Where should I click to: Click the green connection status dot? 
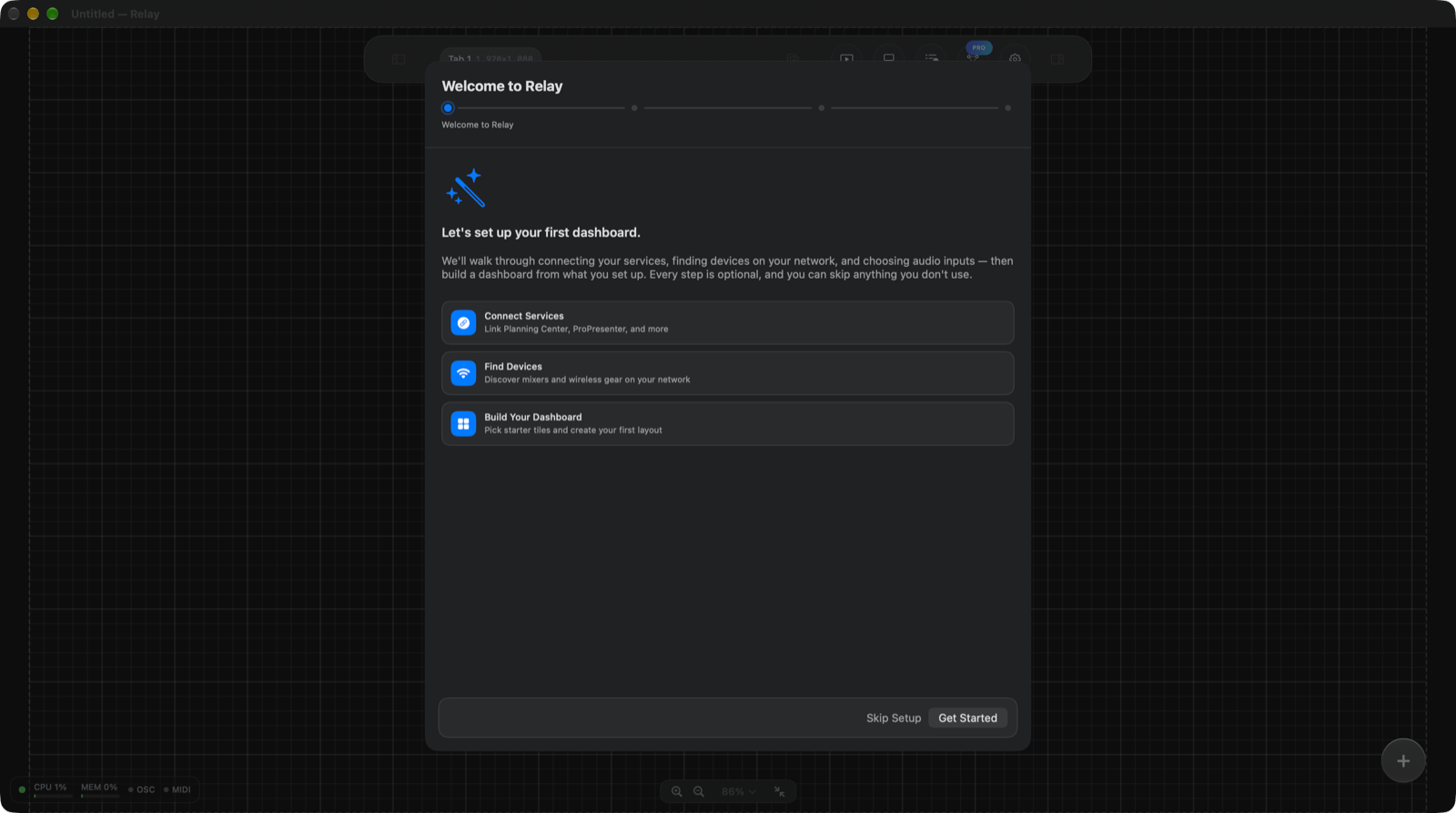tap(22, 789)
